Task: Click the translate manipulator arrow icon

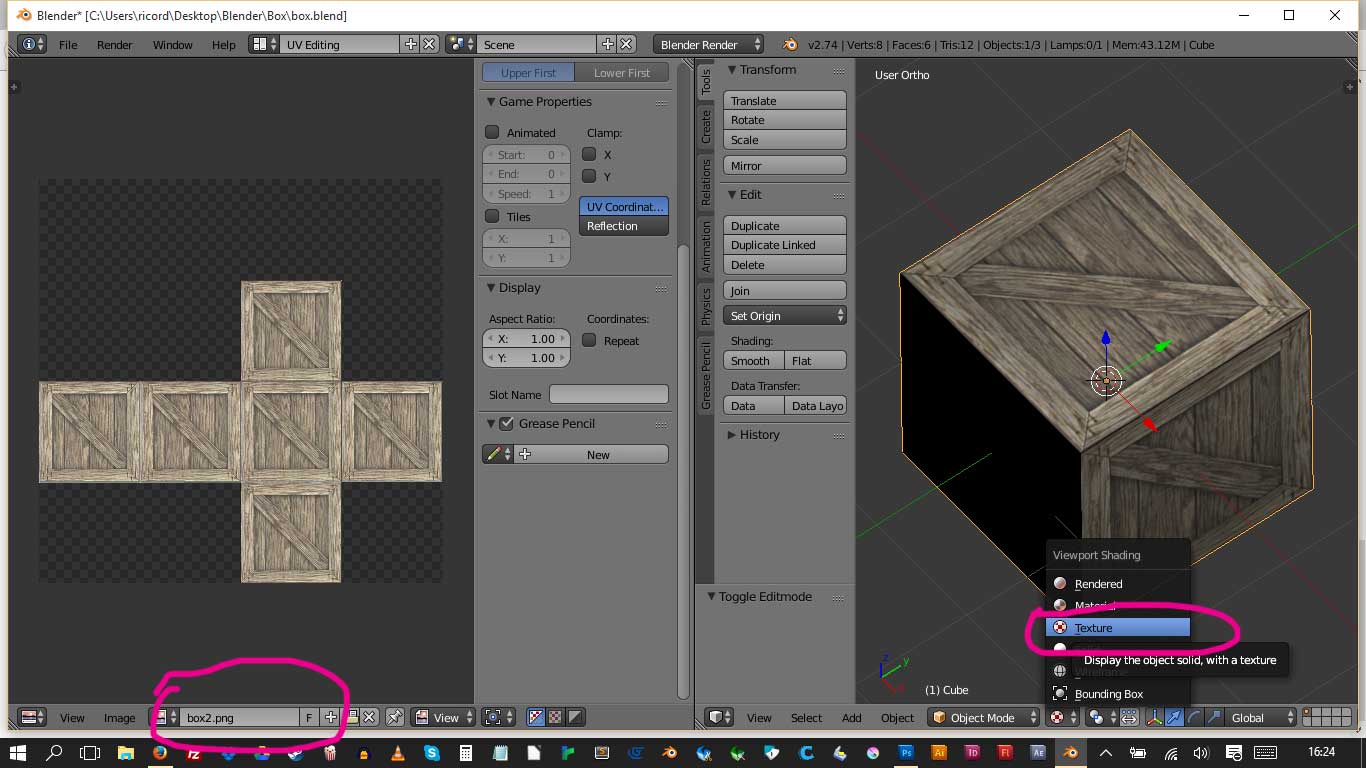Action: point(1176,717)
